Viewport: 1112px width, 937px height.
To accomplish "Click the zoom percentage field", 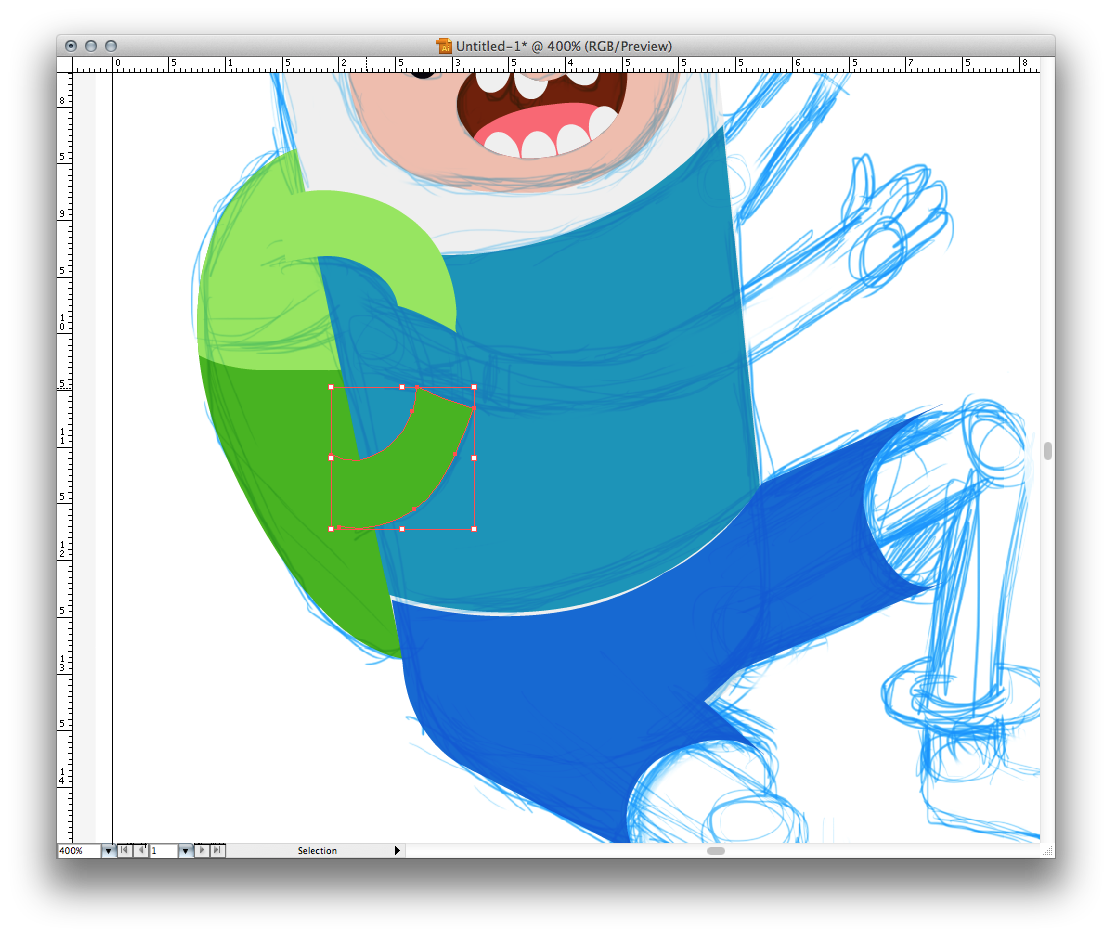I will pos(78,851).
